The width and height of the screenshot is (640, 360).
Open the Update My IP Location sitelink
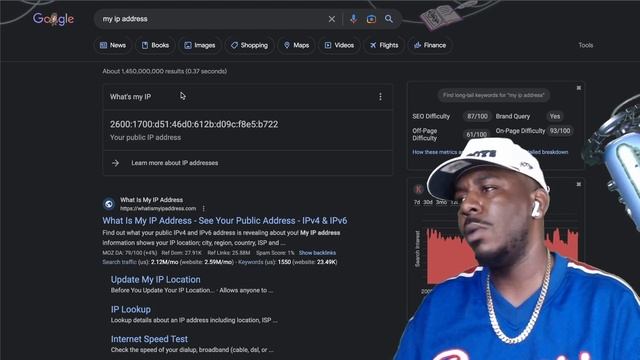[156, 280]
